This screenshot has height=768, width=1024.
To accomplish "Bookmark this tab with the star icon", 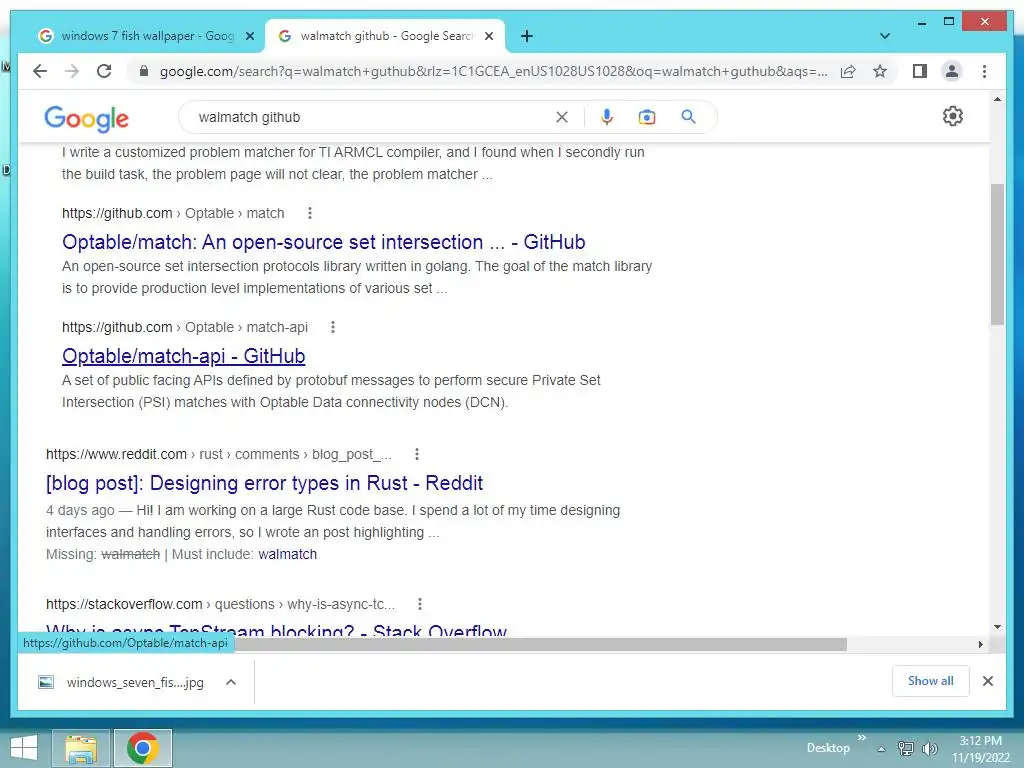I will click(880, 71).
